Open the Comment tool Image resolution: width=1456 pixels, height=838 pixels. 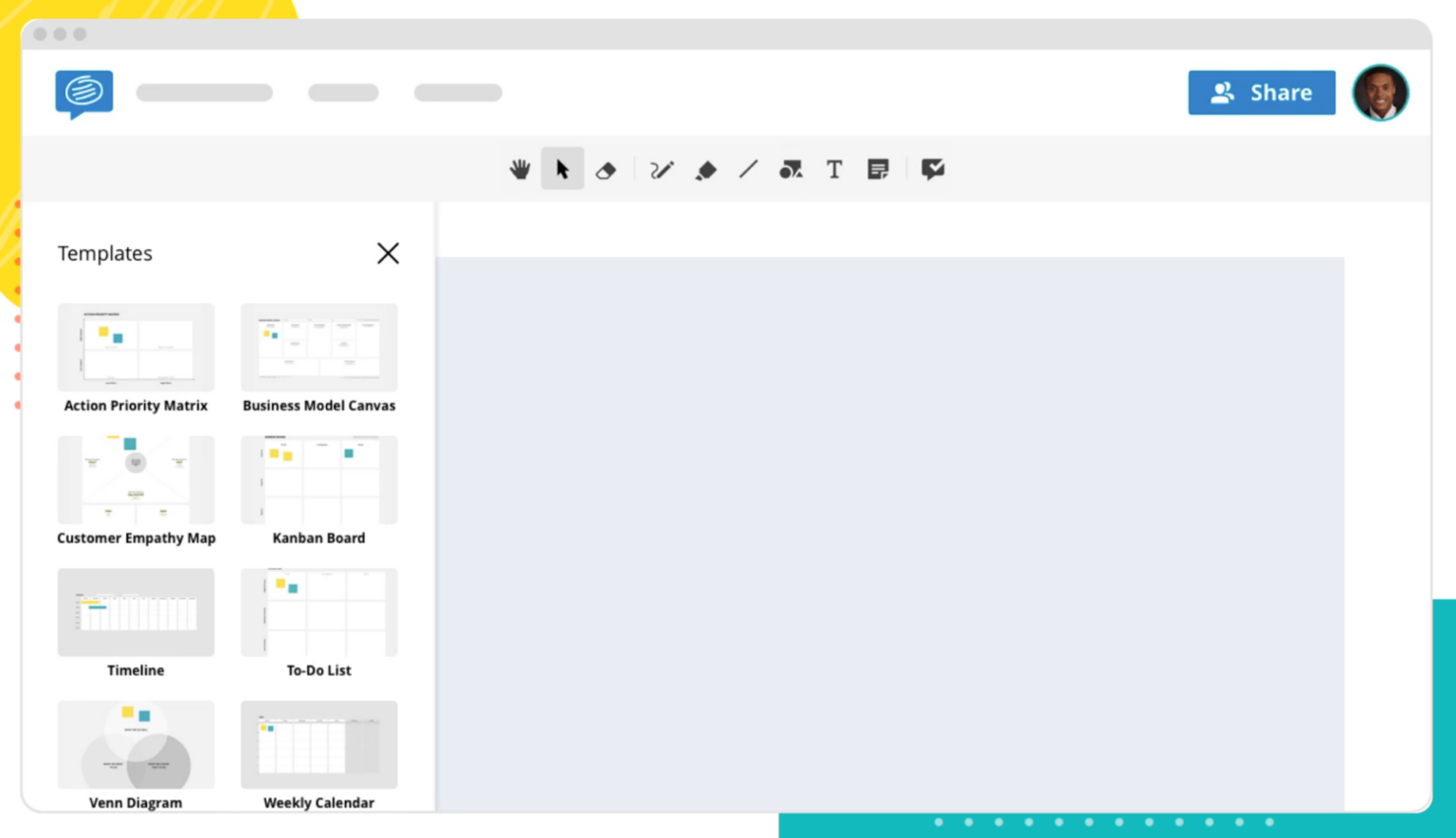(x=933, y=169)
